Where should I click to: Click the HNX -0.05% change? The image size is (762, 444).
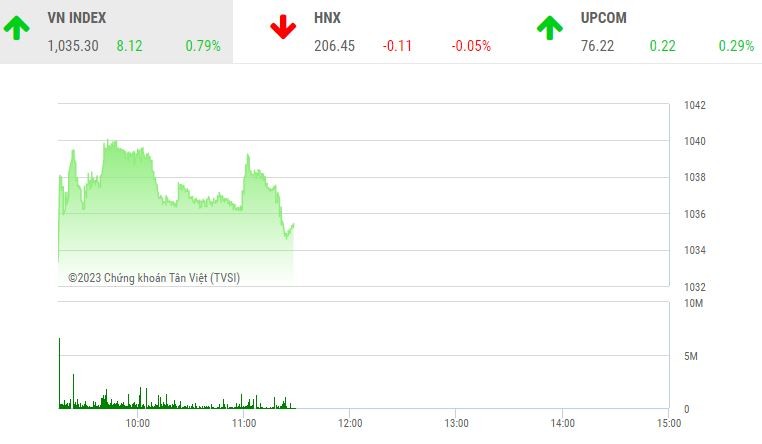471,45
